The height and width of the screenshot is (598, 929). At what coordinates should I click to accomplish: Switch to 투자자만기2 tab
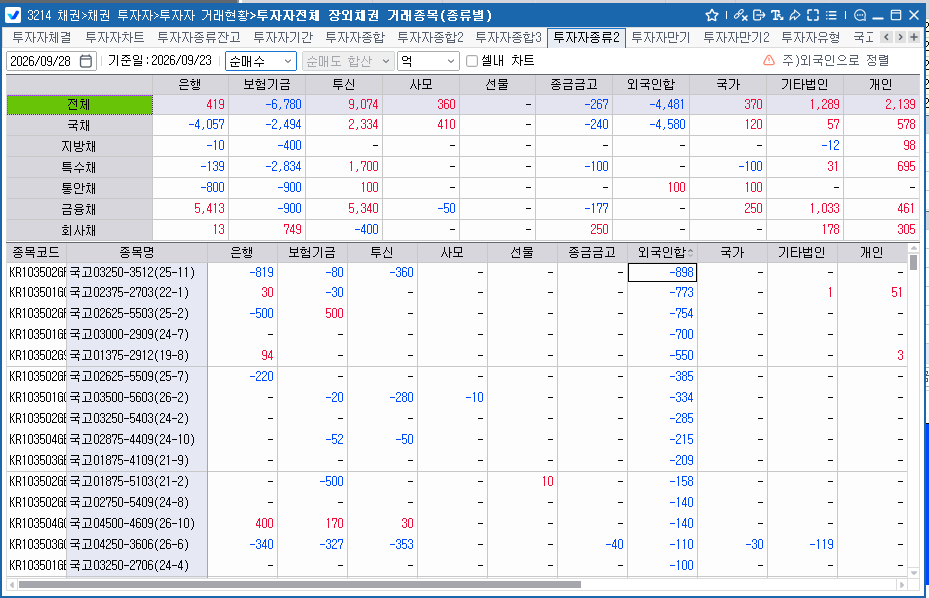(x=736, y=37)
